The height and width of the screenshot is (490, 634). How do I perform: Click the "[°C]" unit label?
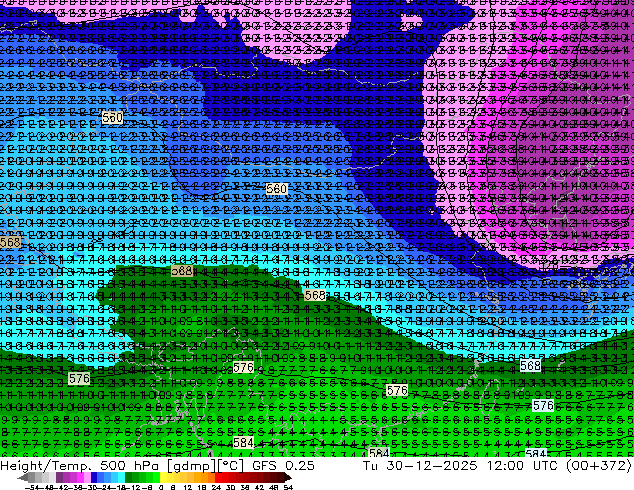point(231,466)
